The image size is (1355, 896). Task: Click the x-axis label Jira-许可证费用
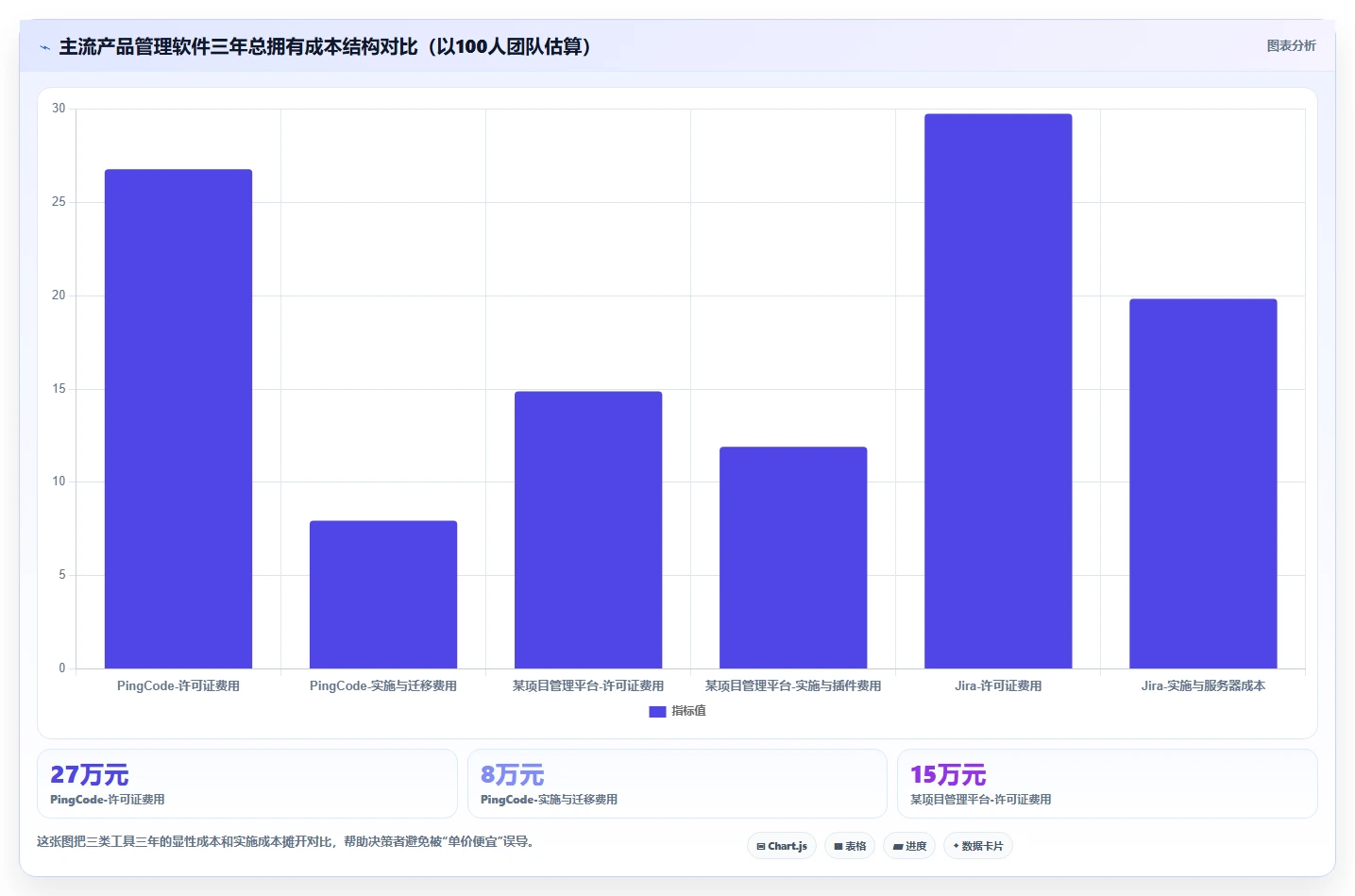(998, 686)
